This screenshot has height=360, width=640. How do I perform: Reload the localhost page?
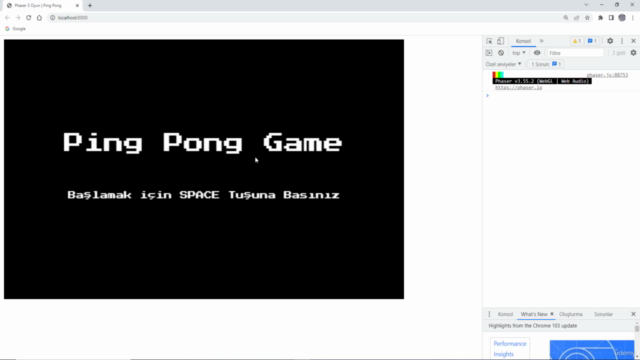[x=29, y=18]
